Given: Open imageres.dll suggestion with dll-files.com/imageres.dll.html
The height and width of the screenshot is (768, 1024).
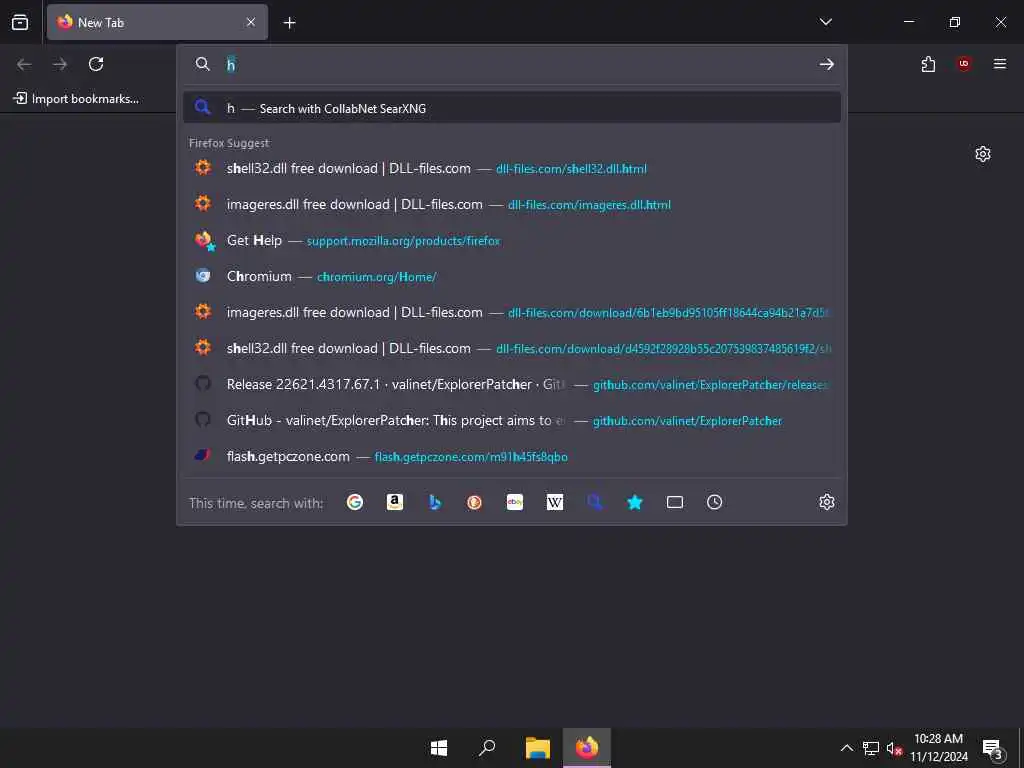Looking at the screenshot, I should point(512,204).
